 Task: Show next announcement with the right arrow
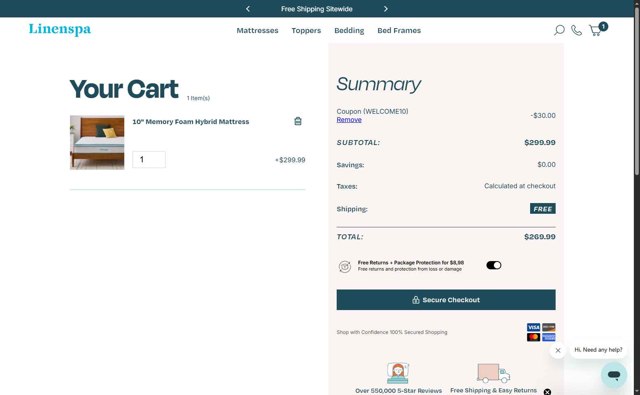(386, 9)
